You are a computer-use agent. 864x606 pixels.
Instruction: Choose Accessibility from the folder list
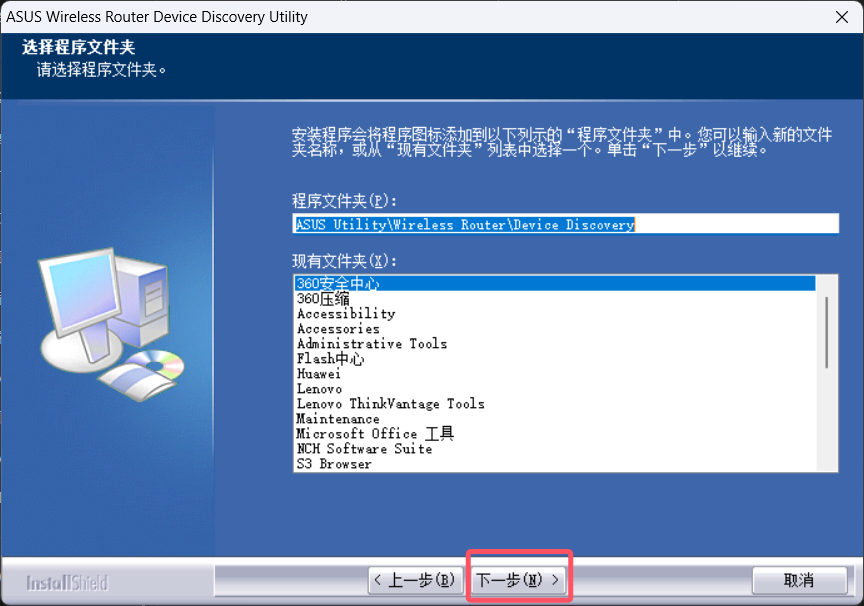[346, 314]
